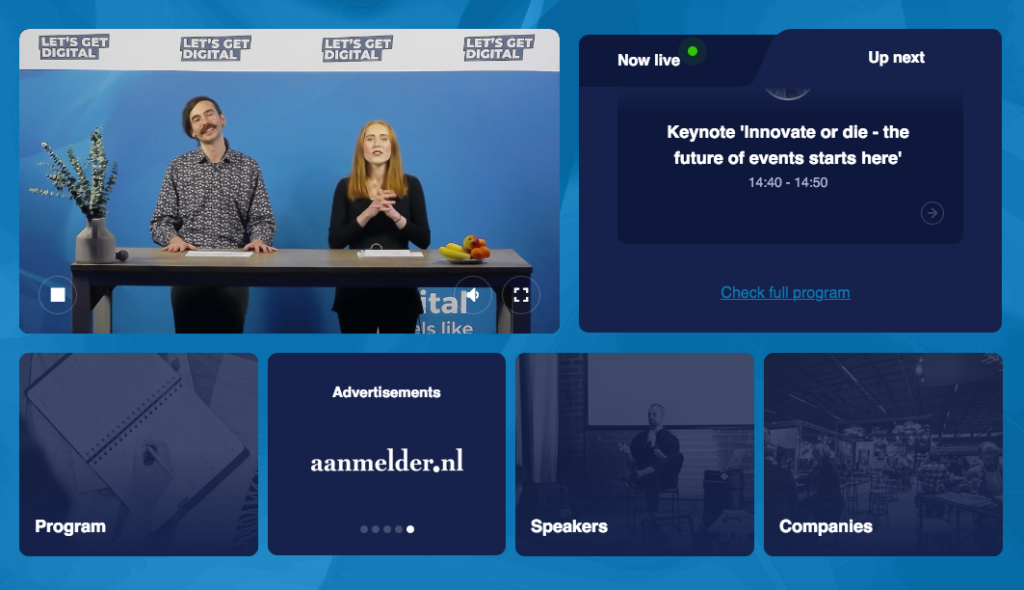
Task: Mute the video with the speaker icon
Action: click(473, 295)
